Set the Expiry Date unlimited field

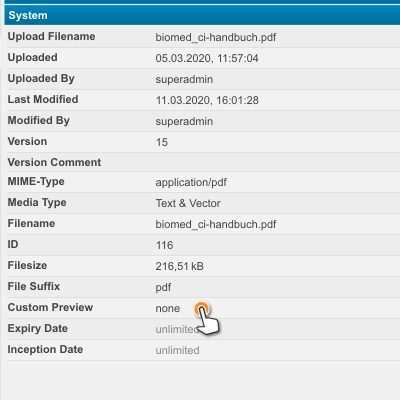pos(177,329)
